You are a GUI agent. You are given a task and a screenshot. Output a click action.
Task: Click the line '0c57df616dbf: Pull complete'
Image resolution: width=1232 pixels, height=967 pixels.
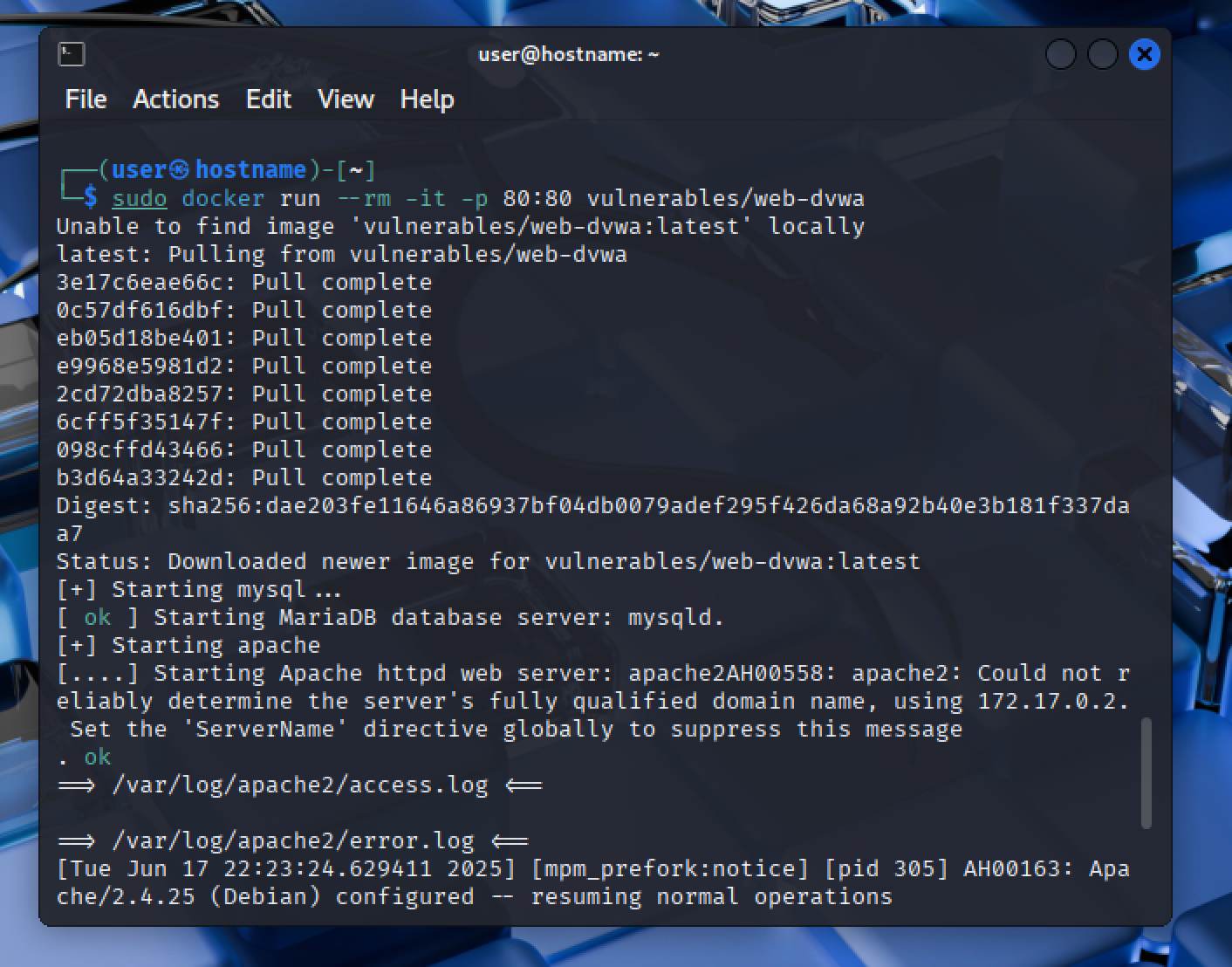point(244,310)
